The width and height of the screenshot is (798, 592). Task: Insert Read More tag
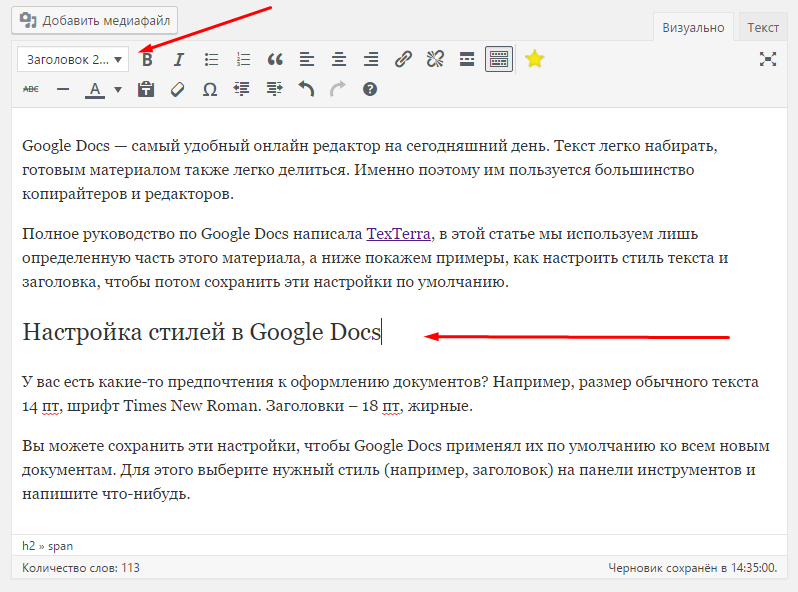[467, 60]
